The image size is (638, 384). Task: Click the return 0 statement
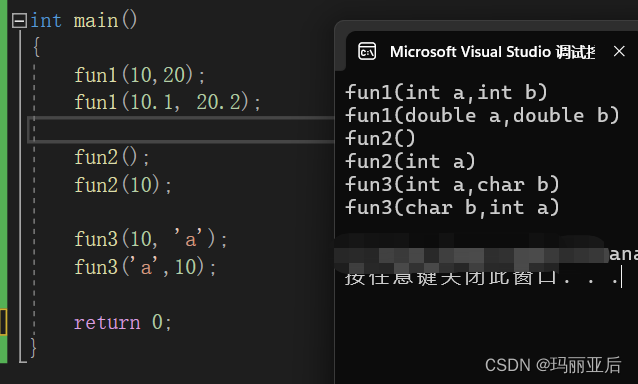(x=122, y=322)
